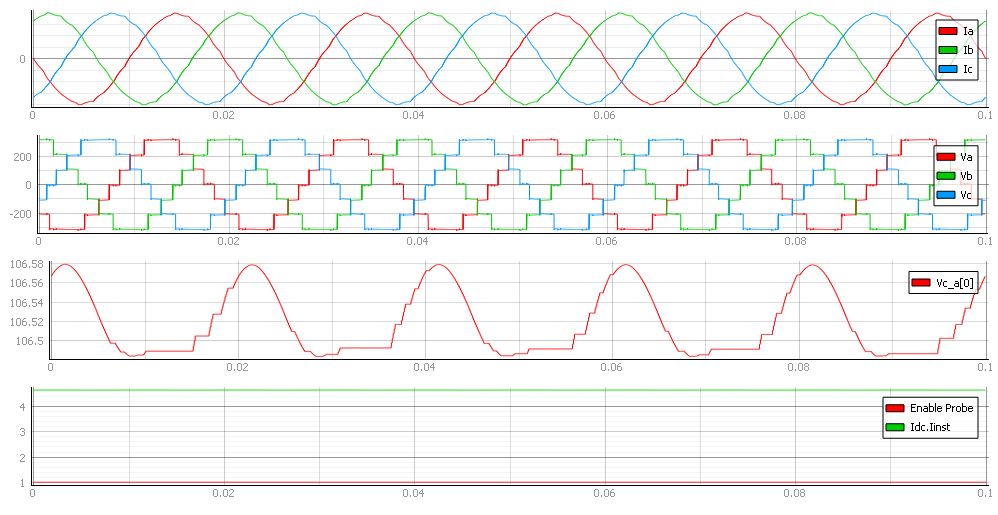998x515 pixels.
Task: Click the green Vb legend swatch
Action: point(944,176)
